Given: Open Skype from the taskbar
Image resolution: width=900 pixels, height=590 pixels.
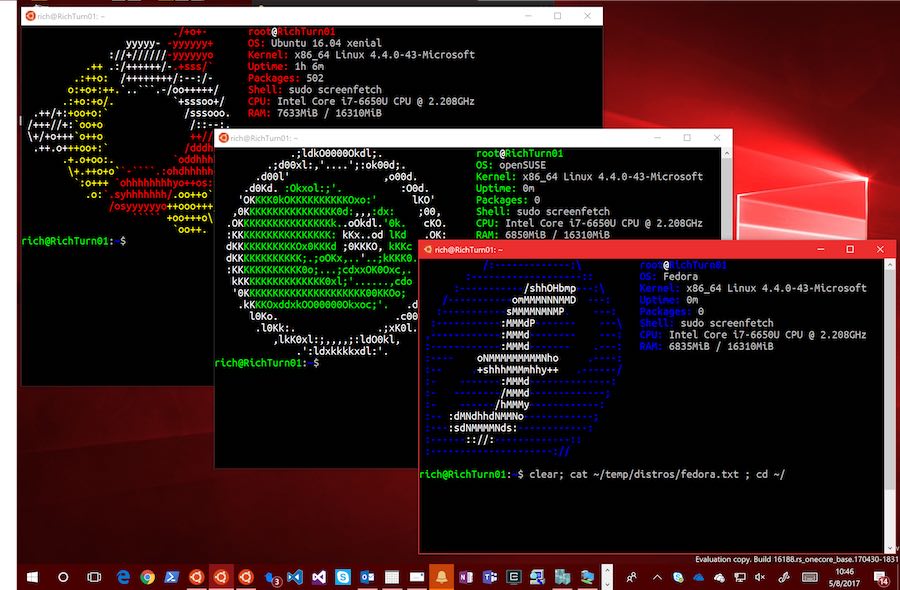Looking at the screenshot, I should tap(343, 577).
